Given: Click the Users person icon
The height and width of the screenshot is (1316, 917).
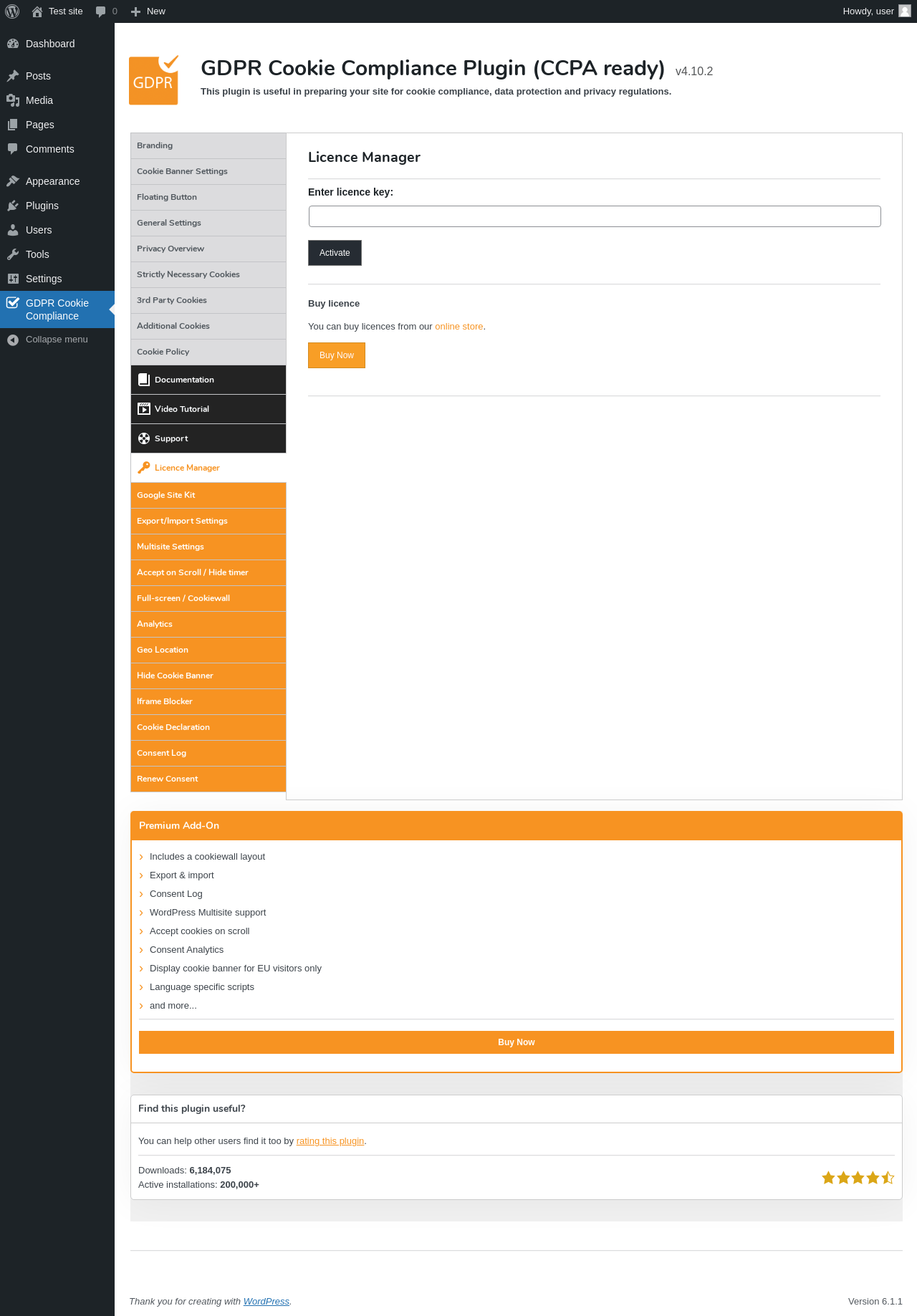Looking at the screenshot, I should (13, 230).
